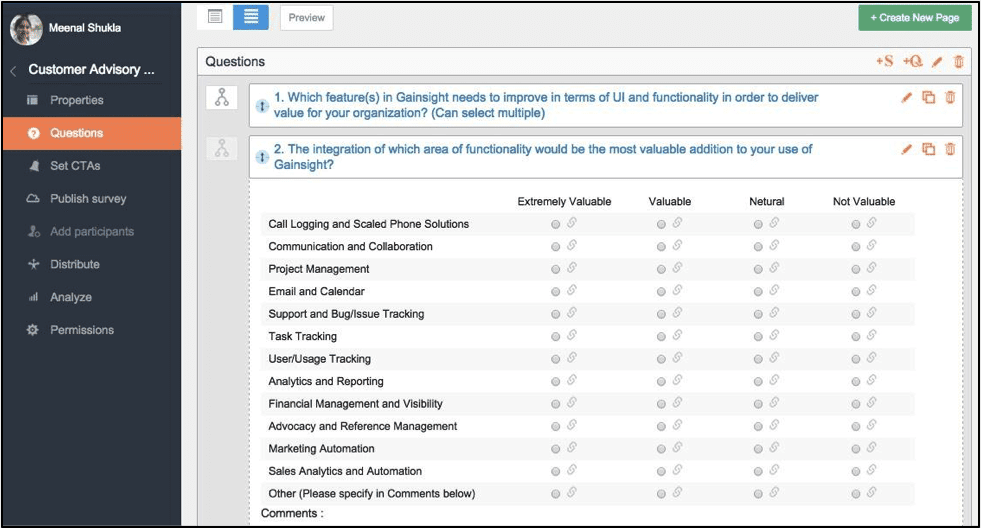This screenshot has width=981, height=528.
Task: Open the Properties sidebar item
Action: tap(76, 100)
